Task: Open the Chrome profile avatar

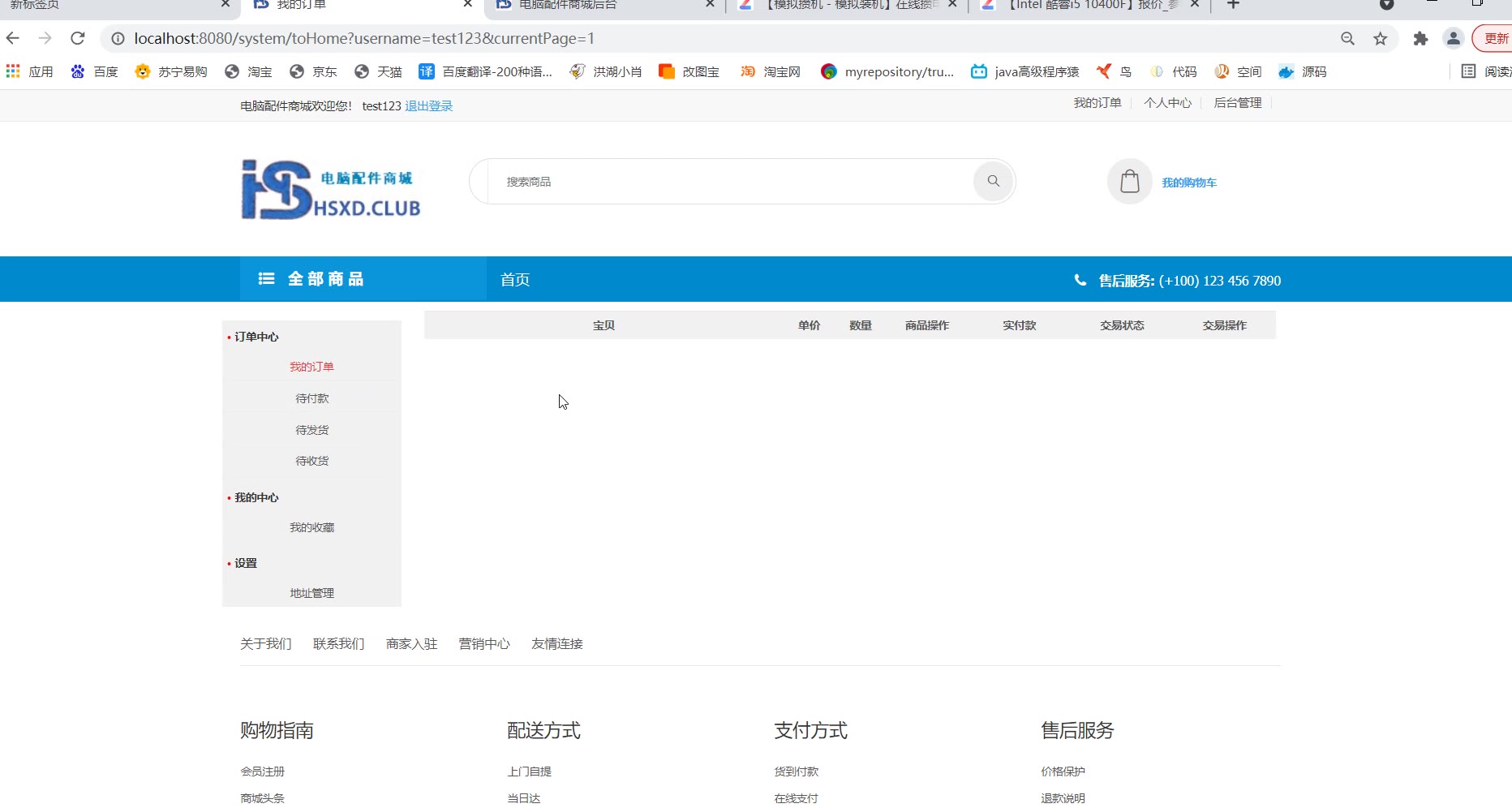Action: (x=1453, y=38)
